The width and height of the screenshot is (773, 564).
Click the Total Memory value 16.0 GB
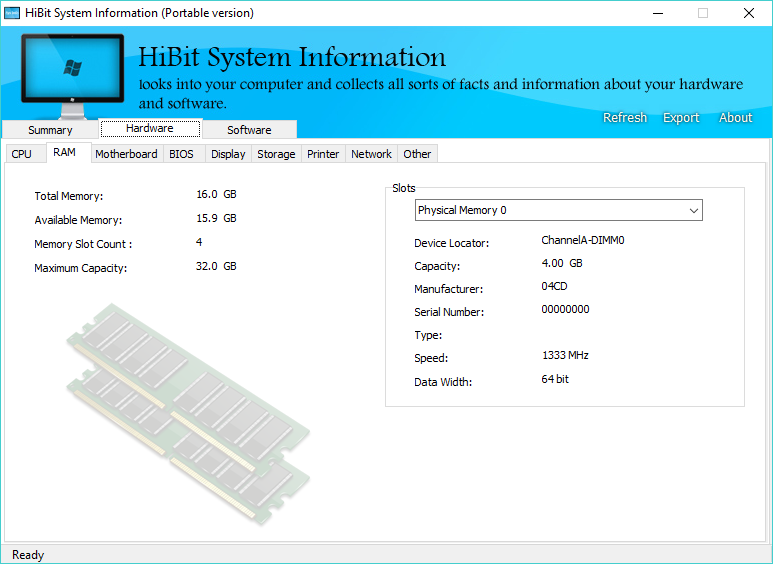[216, 194]
